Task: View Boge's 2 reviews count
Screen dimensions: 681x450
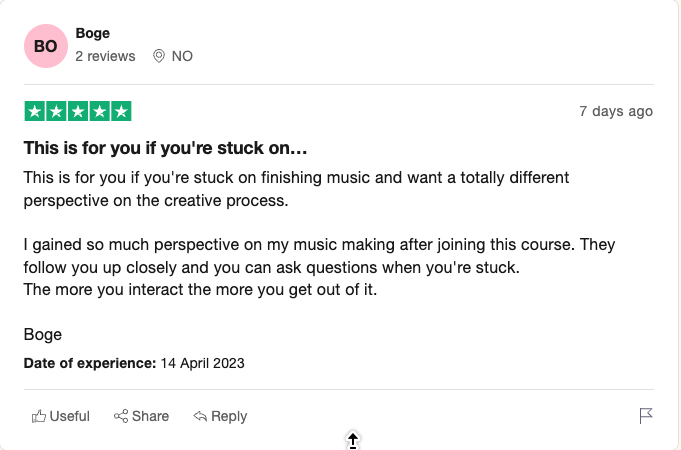Action: point(105,56)
